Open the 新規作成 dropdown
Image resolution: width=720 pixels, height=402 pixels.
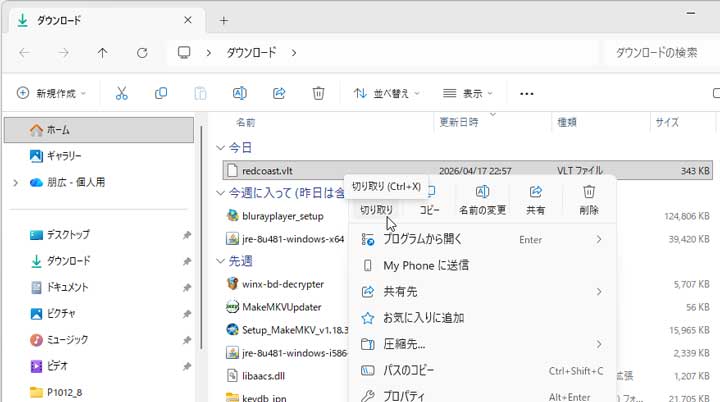pos(51,93)
